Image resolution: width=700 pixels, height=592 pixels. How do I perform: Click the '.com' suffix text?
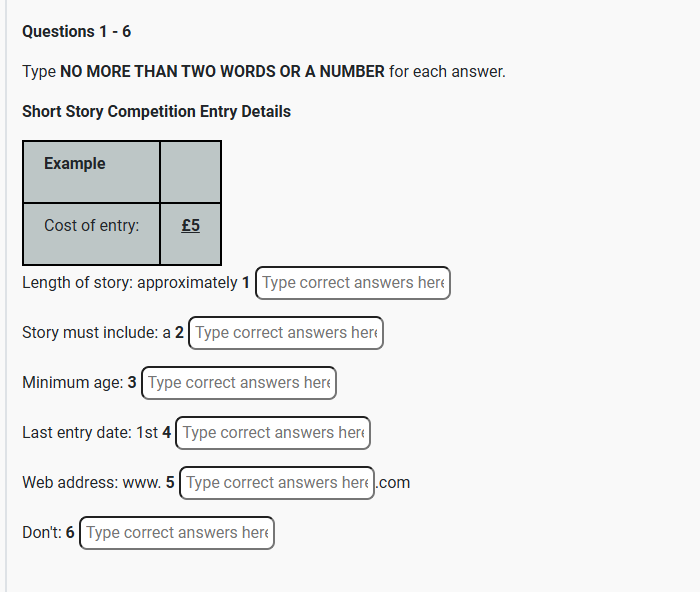pyautogui.click(x=393, y=483)
